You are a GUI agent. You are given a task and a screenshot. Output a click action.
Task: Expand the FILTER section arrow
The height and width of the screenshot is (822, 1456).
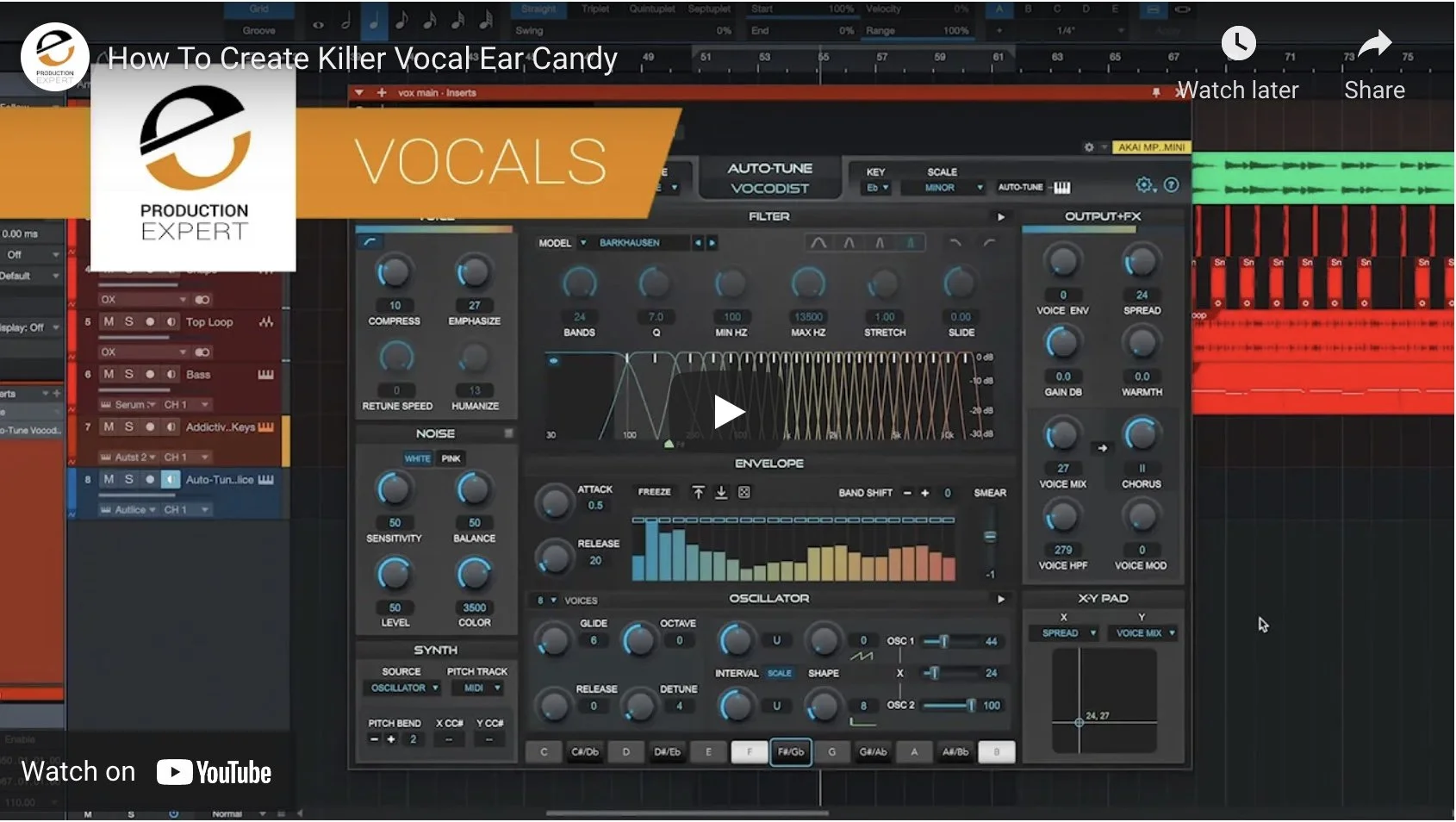pyautogui.click(x=1000, y=217)
